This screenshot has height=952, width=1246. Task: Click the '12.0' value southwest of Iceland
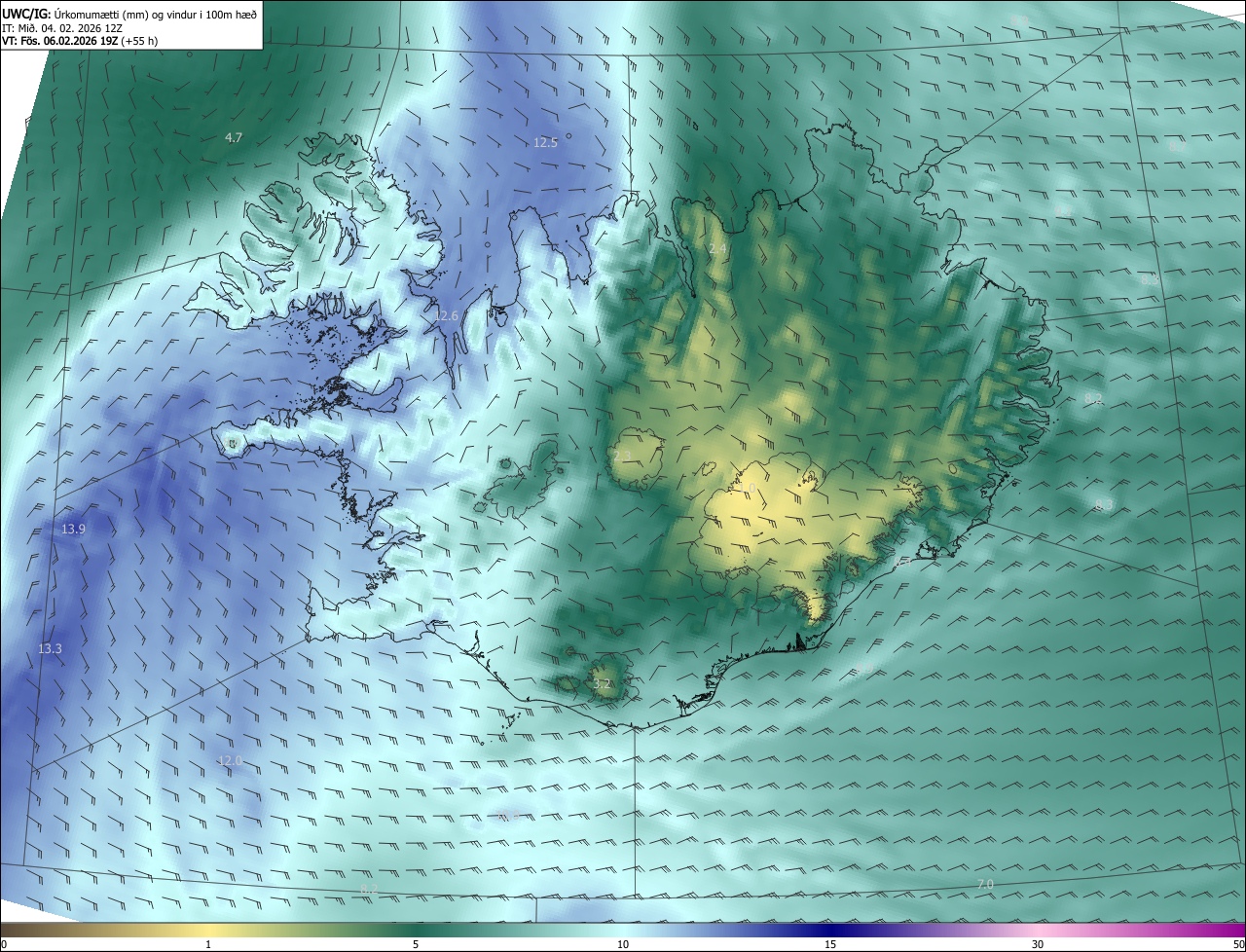[x=230, y=760]
